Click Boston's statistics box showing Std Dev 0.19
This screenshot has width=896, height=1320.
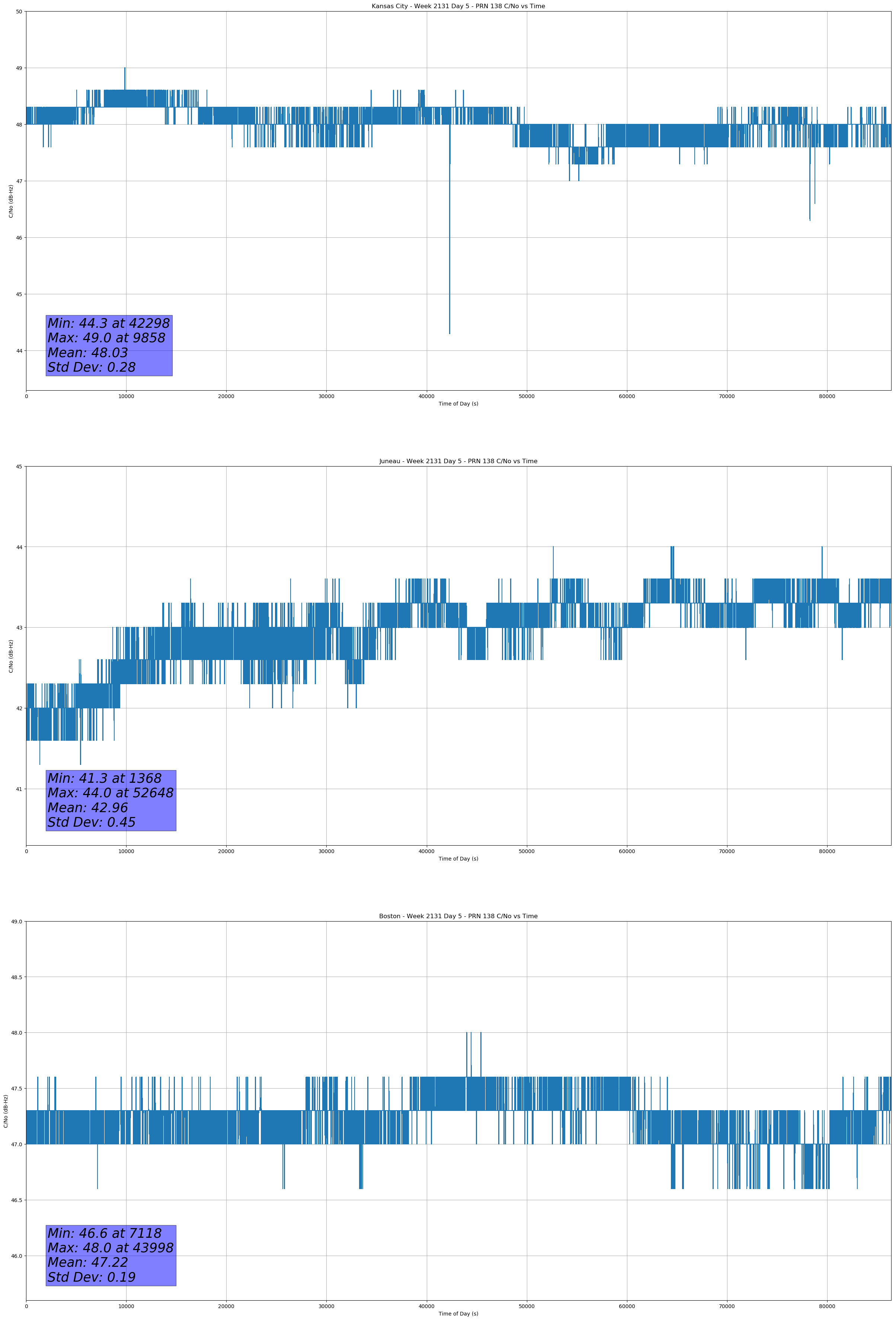click(111, 1255)
